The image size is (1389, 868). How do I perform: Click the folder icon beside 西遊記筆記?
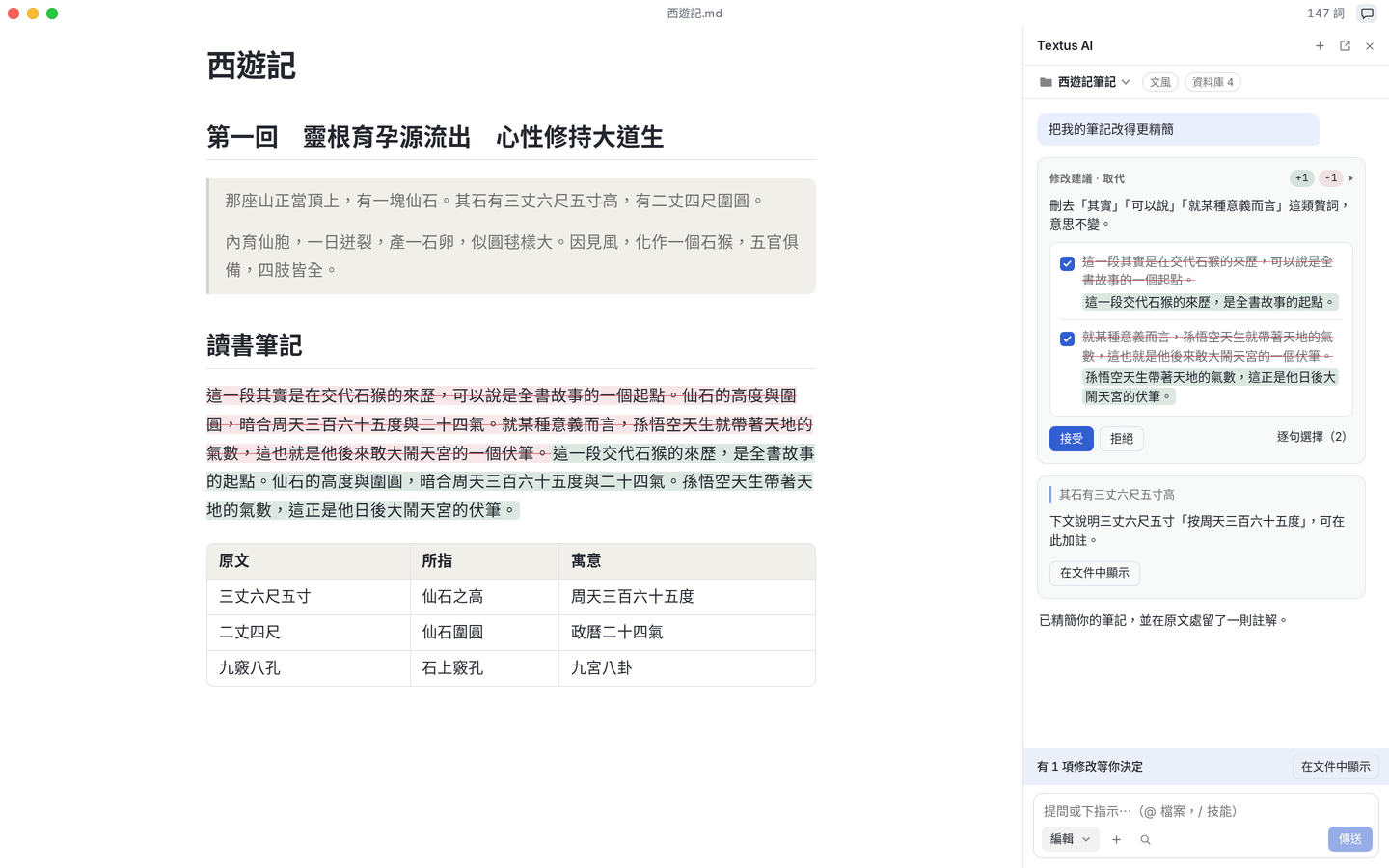(1046, 82)
